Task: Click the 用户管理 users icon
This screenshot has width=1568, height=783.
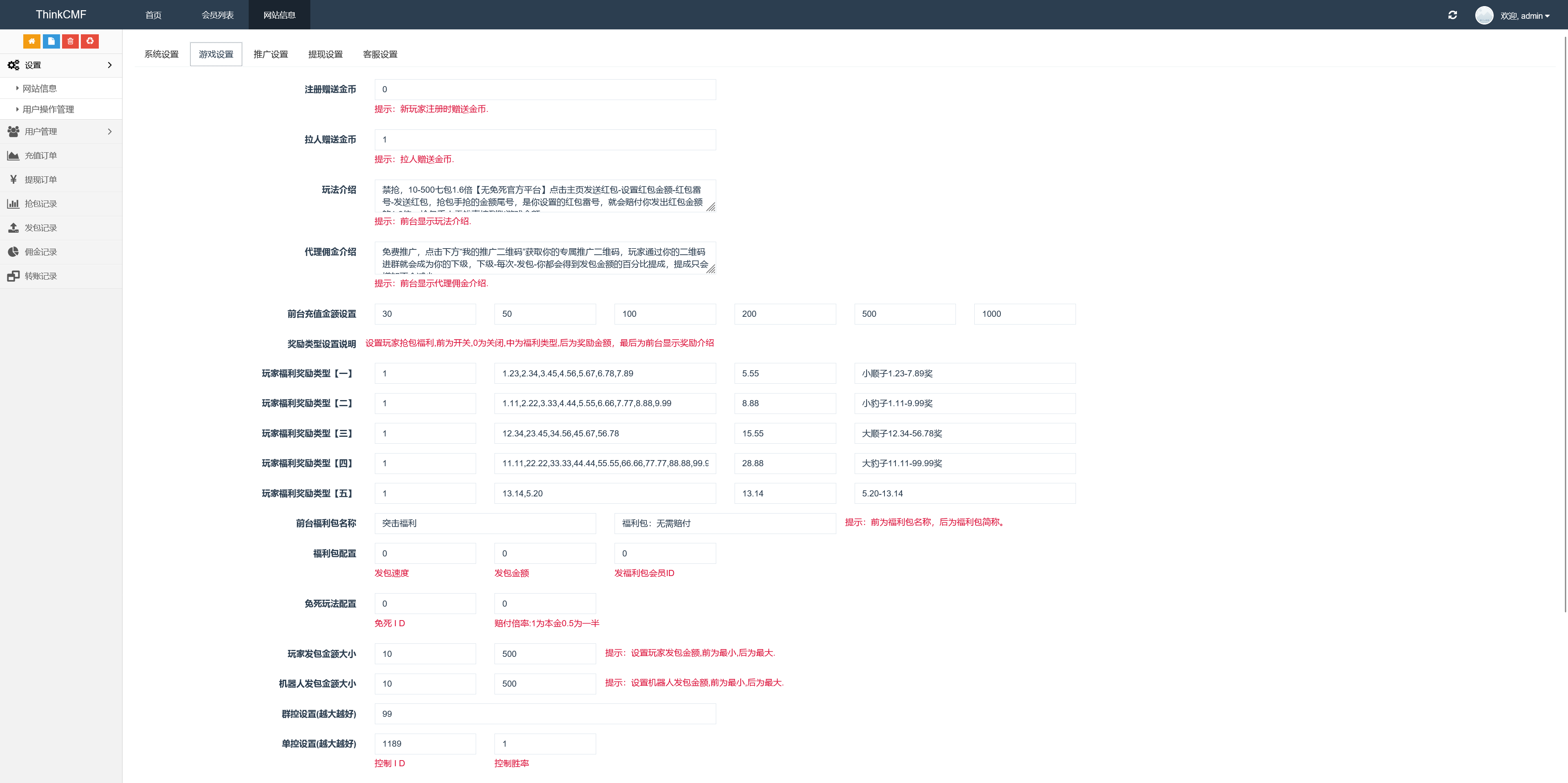Action: (13, 131)
